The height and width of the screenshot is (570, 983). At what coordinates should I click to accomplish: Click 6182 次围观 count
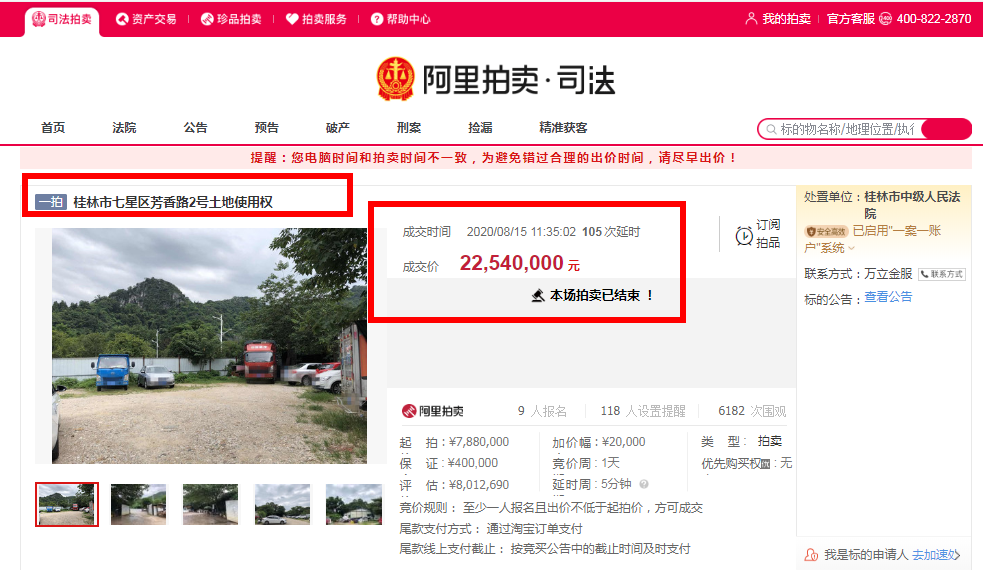[x=752, y=411]
